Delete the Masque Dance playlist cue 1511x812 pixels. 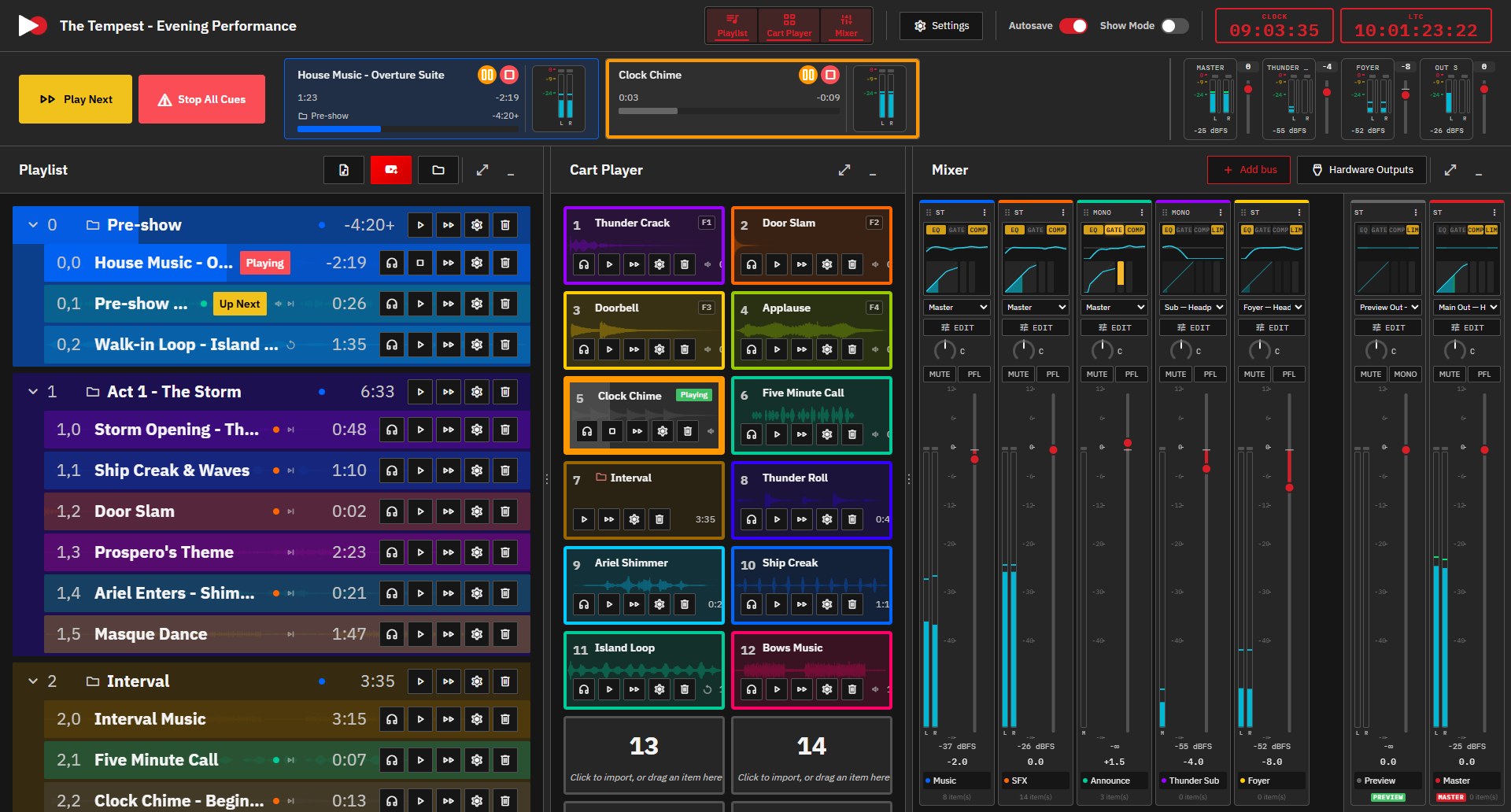pyautogui.click(x=505, y=634)
